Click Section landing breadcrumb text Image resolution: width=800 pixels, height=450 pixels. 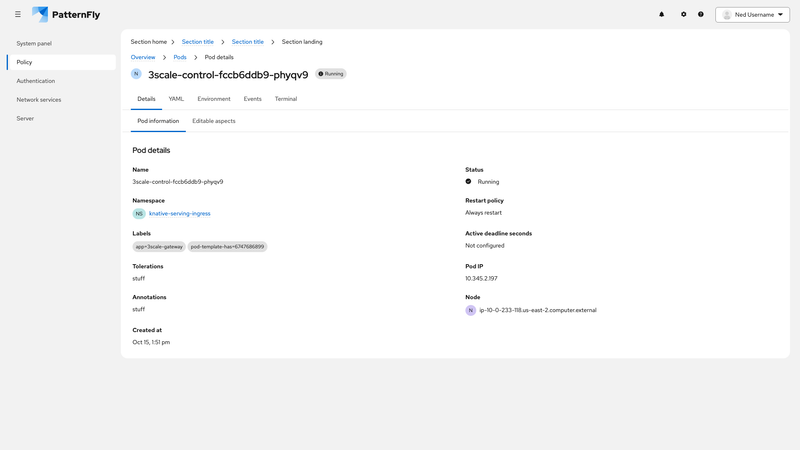tap(302, 42)
